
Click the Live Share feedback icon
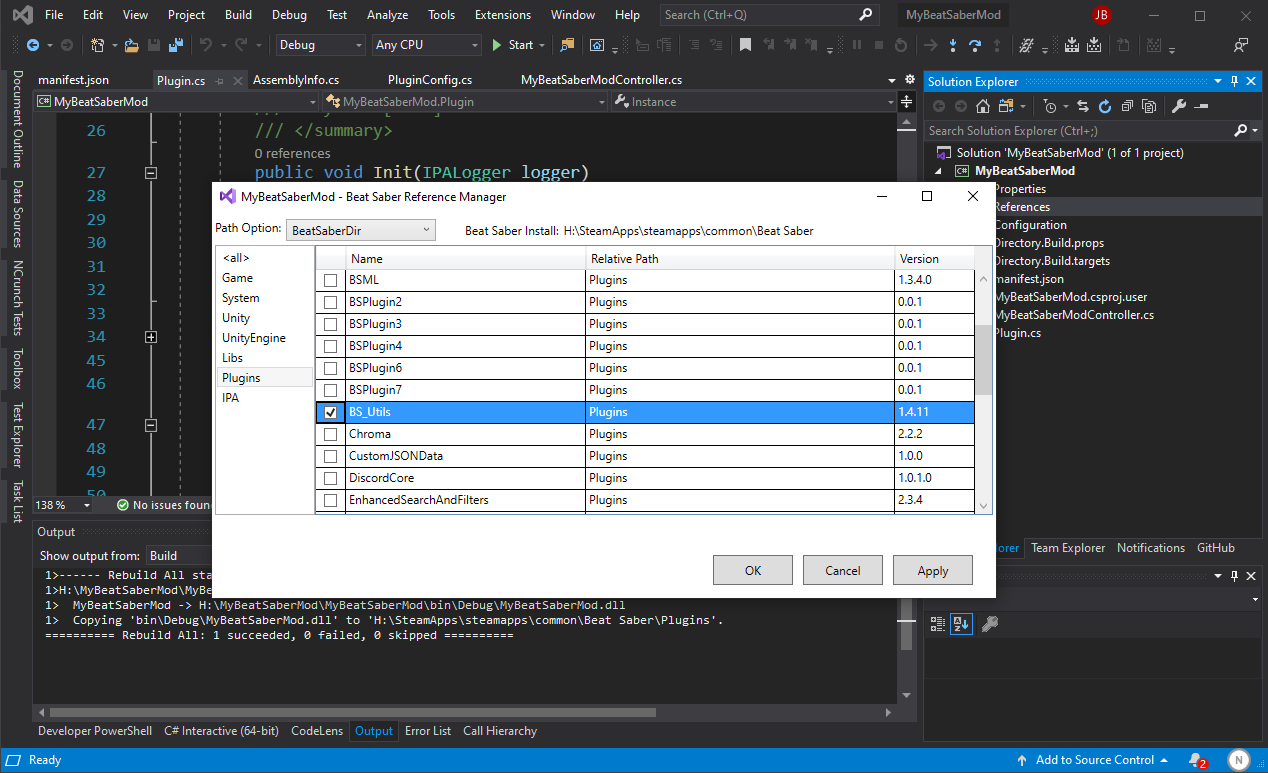coord(1241,45)
